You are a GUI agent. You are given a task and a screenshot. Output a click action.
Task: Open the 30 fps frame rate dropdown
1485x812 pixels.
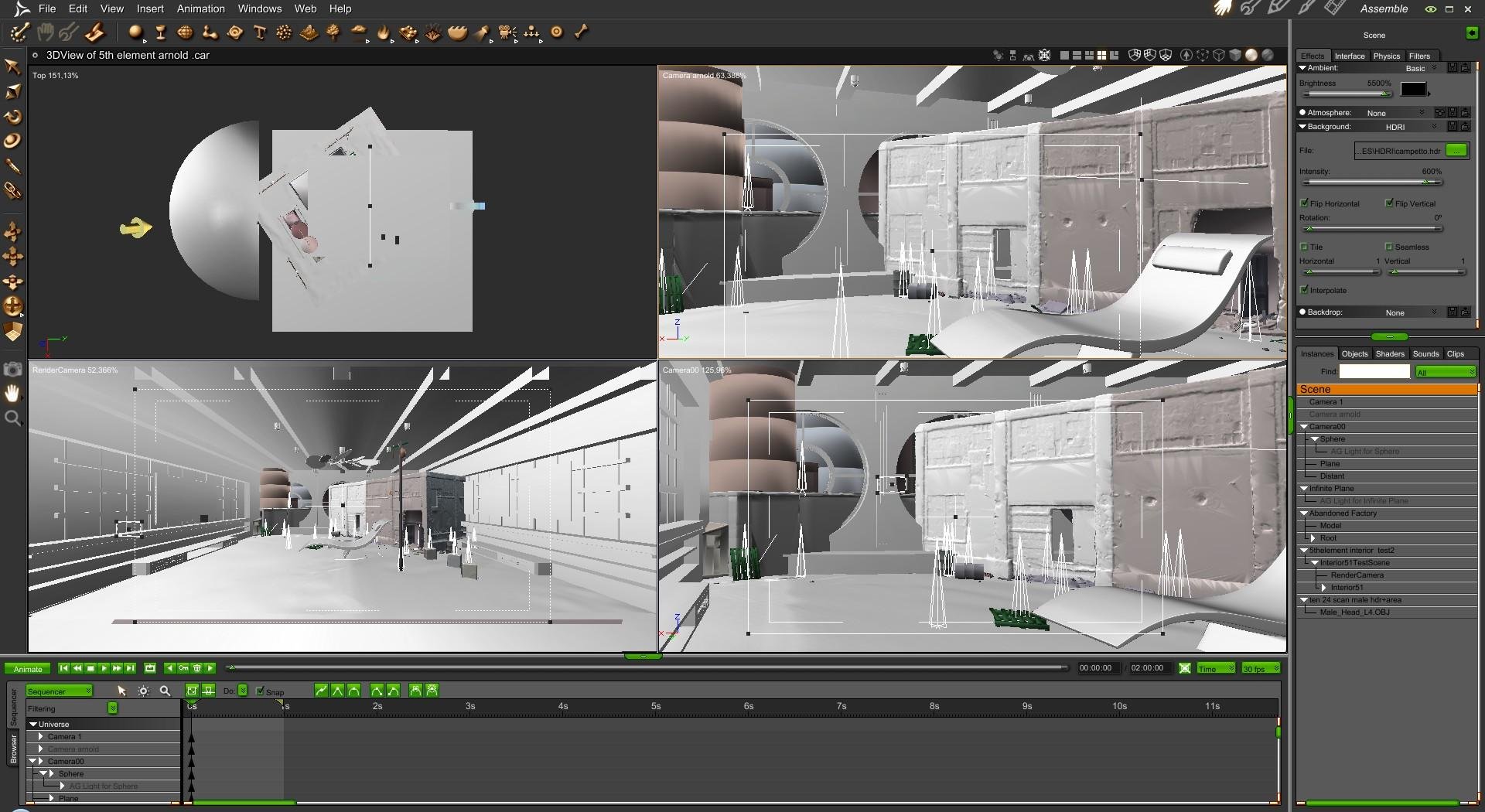[x=1261, y=668]
